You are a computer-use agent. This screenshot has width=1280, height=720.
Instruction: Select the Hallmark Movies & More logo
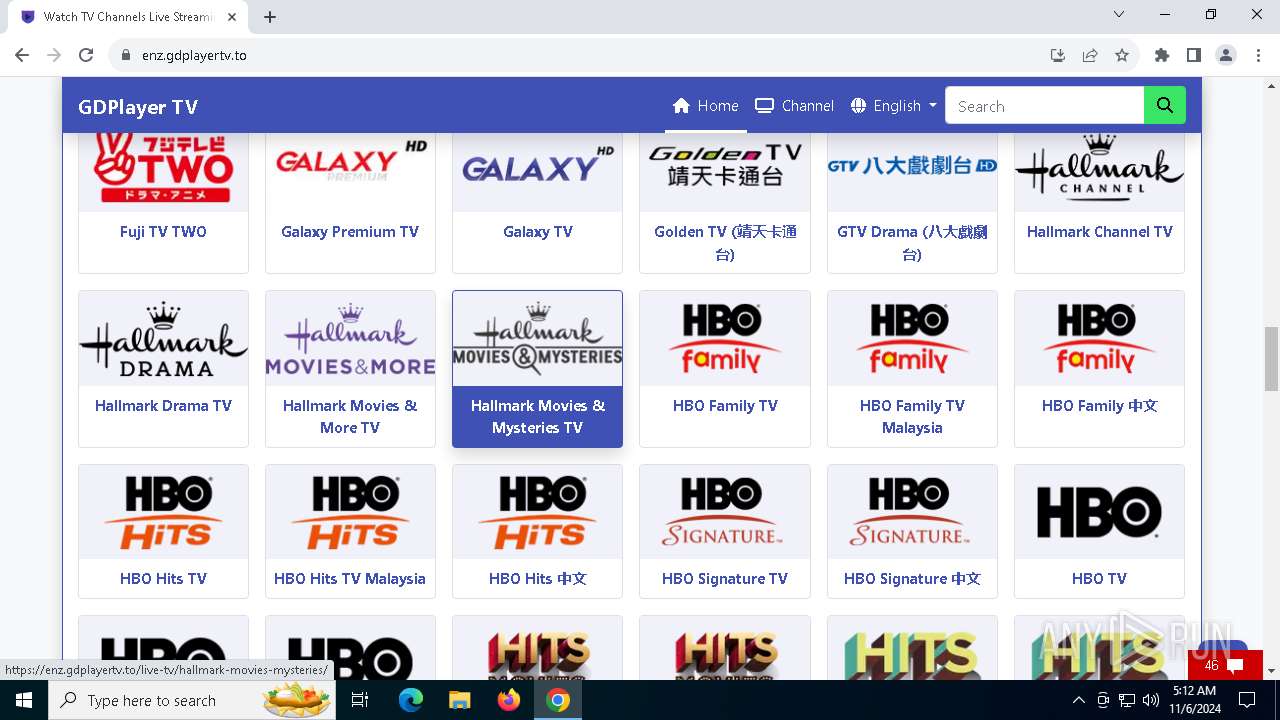(350, 338)
